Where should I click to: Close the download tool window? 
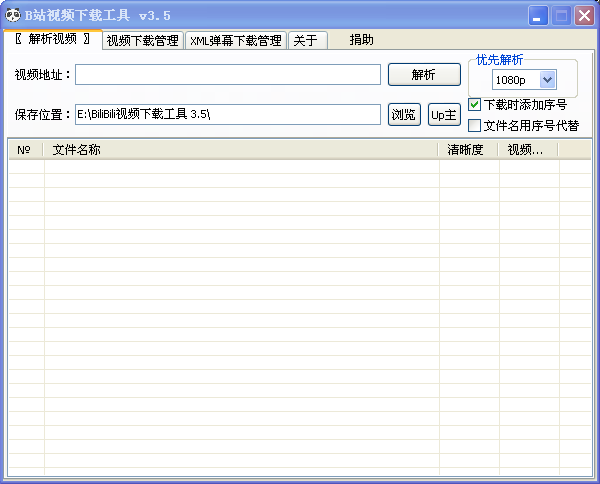584,16
